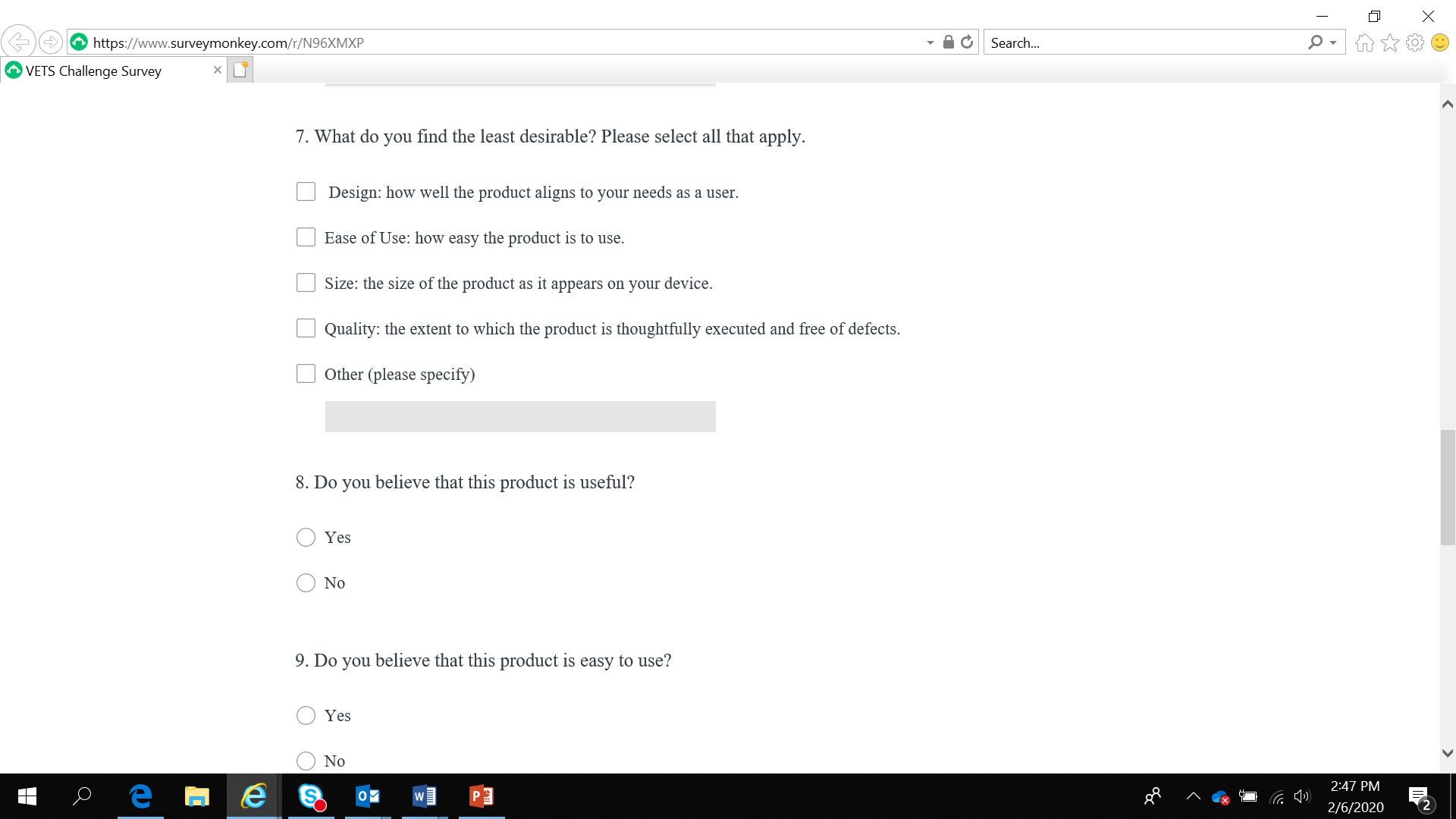Viewport: 1456px width, 819px height.
Task: Open search provider dropdown arrow
Action: click(x=1333, y=43)
